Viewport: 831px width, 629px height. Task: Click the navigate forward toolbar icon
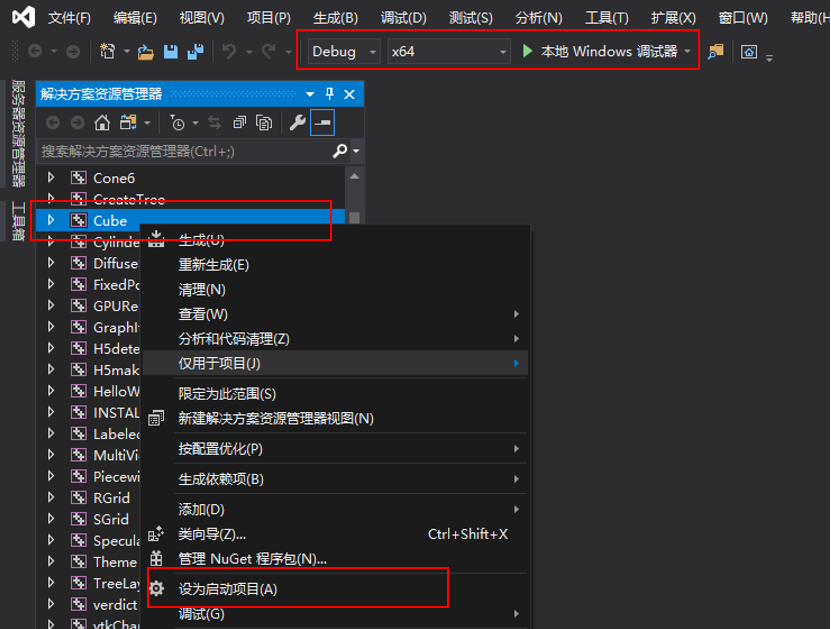(x=73, y=51)
